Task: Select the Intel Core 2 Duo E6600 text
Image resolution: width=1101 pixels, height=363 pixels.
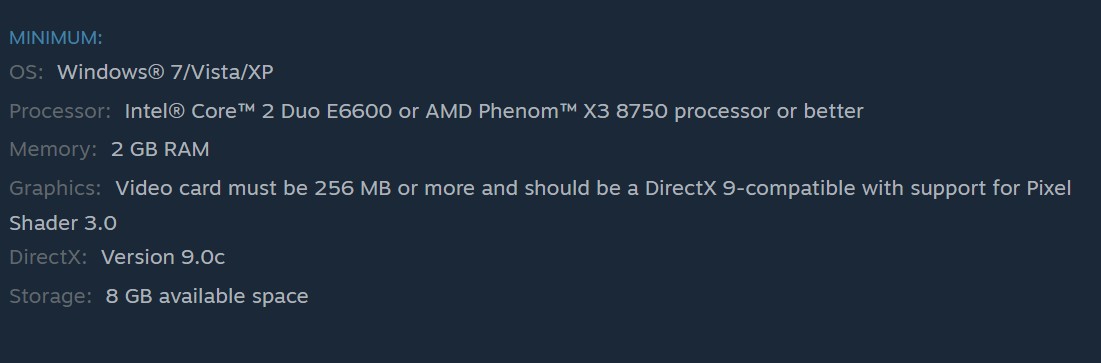Action: coord(258,111)
